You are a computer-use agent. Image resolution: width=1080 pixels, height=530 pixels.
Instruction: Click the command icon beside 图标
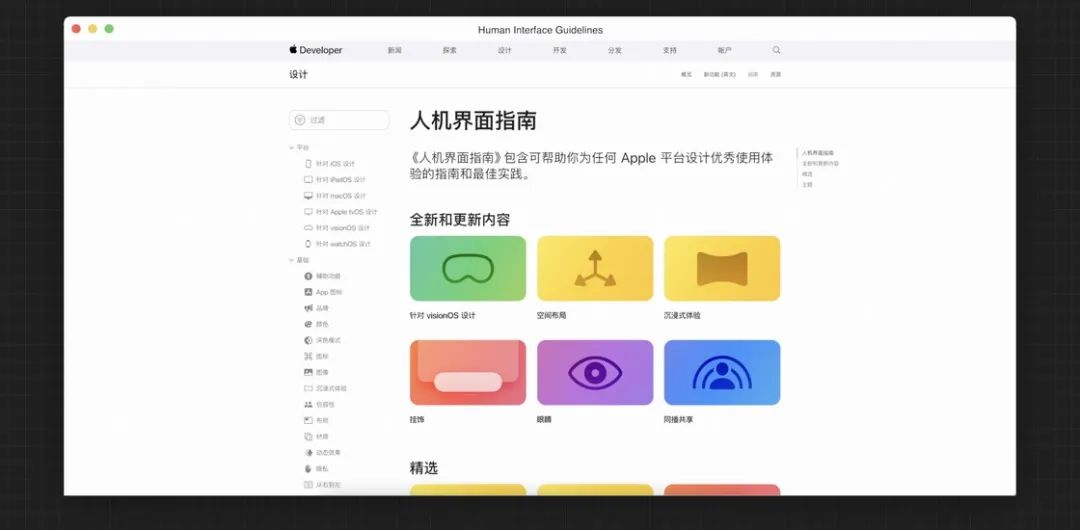(308, 356)
